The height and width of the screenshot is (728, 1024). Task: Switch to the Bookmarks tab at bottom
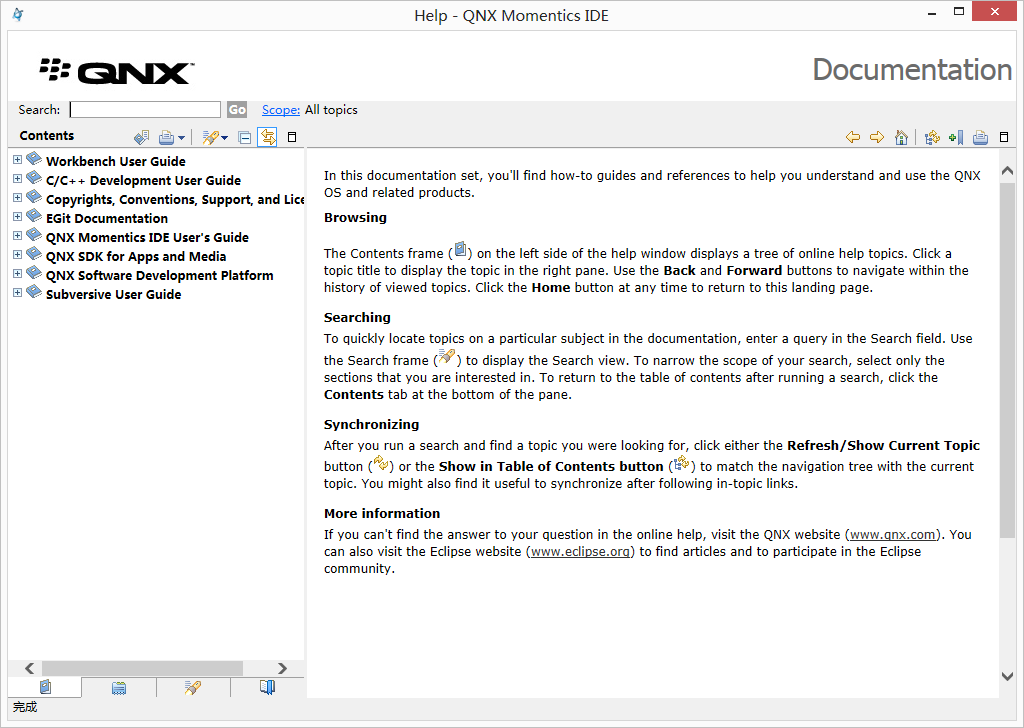click(x=267, y=687)
